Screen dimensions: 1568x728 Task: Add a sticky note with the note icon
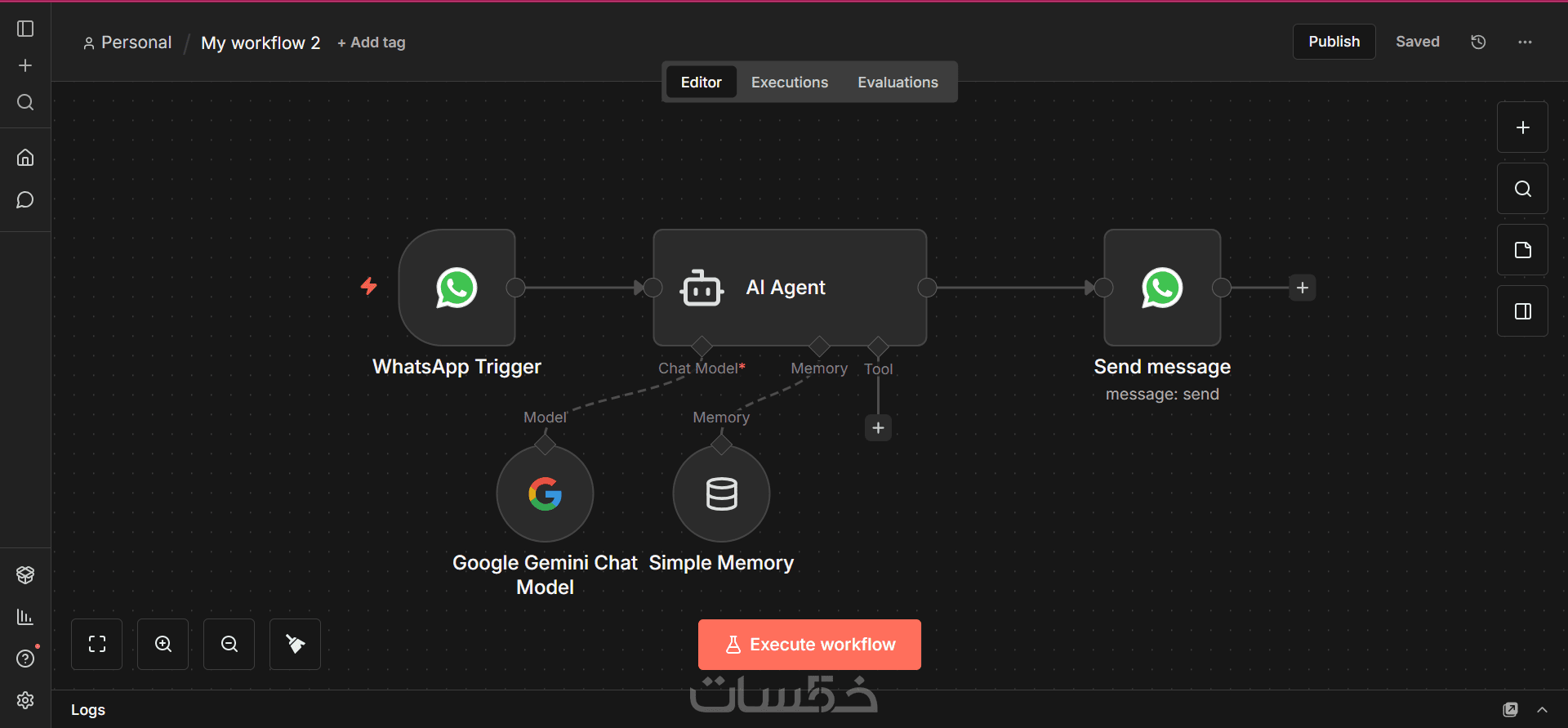[1522, 250]
